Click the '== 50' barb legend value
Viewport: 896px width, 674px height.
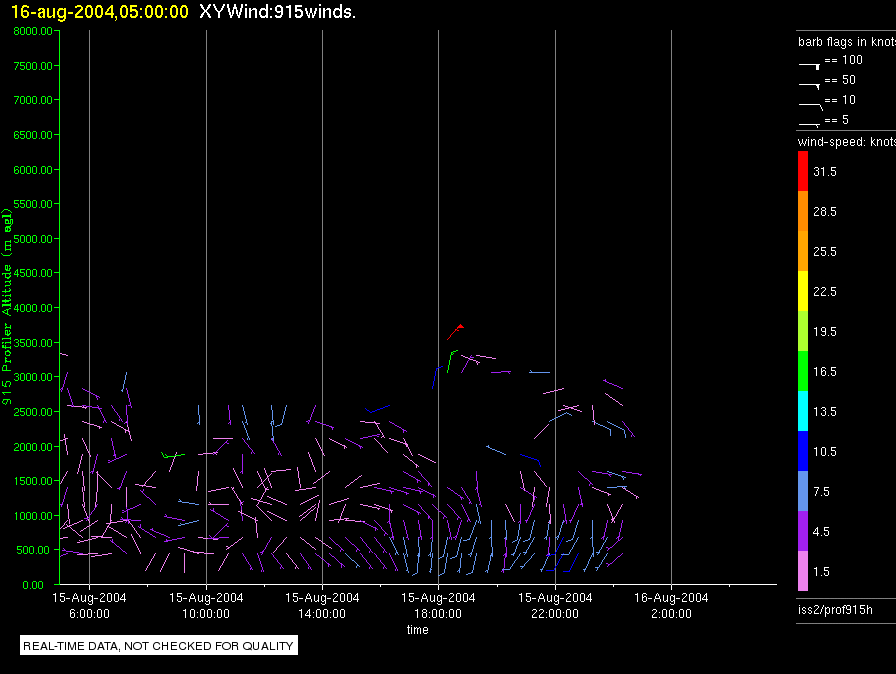click(840, 79)
